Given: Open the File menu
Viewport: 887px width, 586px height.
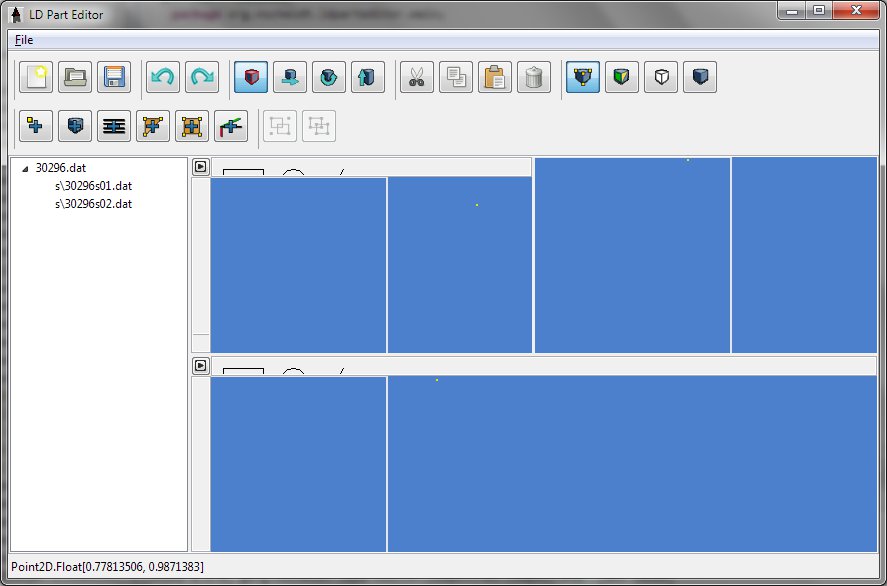Looking at the screenshot, I should tap(24, 40).
